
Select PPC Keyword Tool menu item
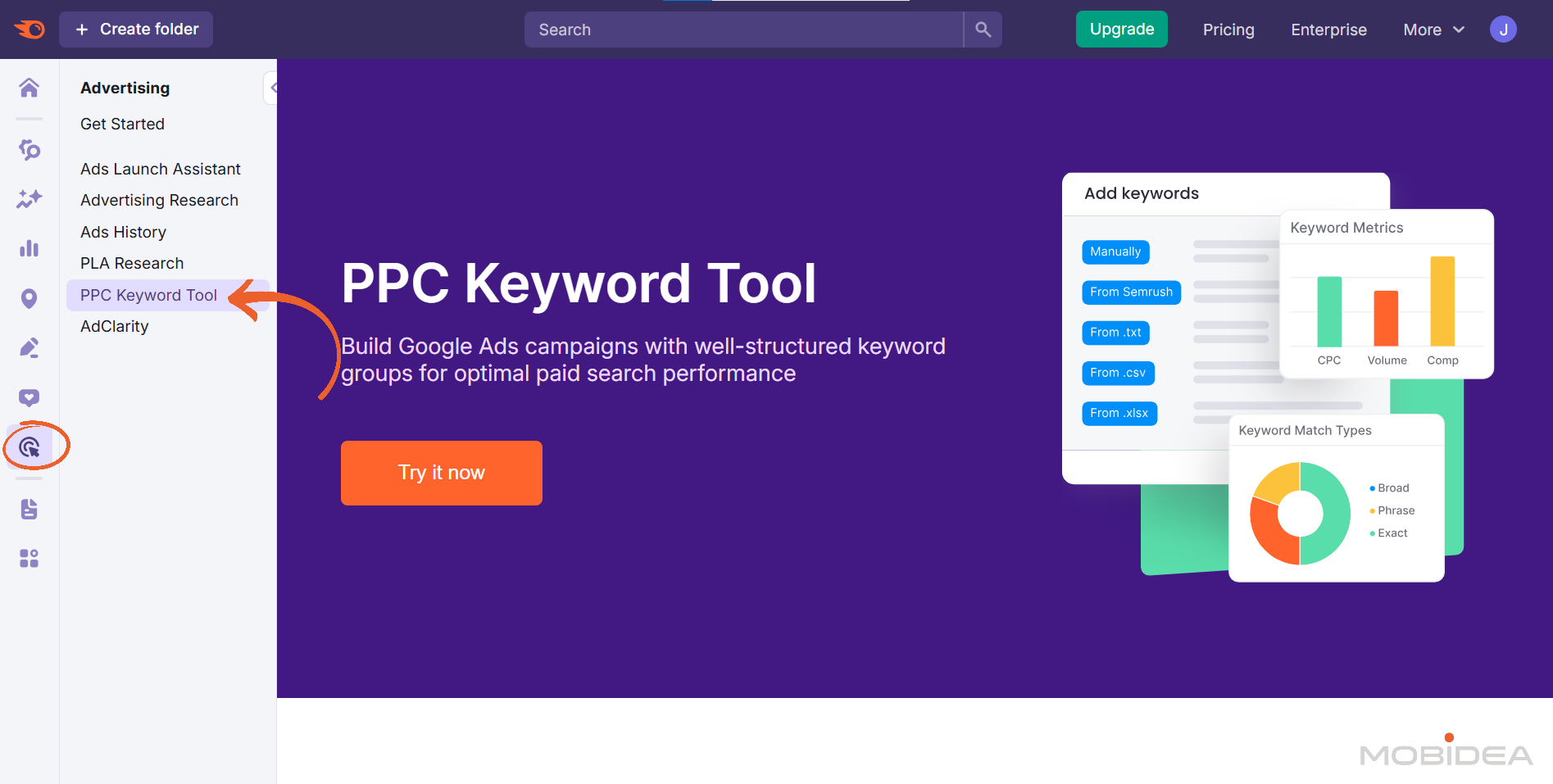tap(167, 295)
